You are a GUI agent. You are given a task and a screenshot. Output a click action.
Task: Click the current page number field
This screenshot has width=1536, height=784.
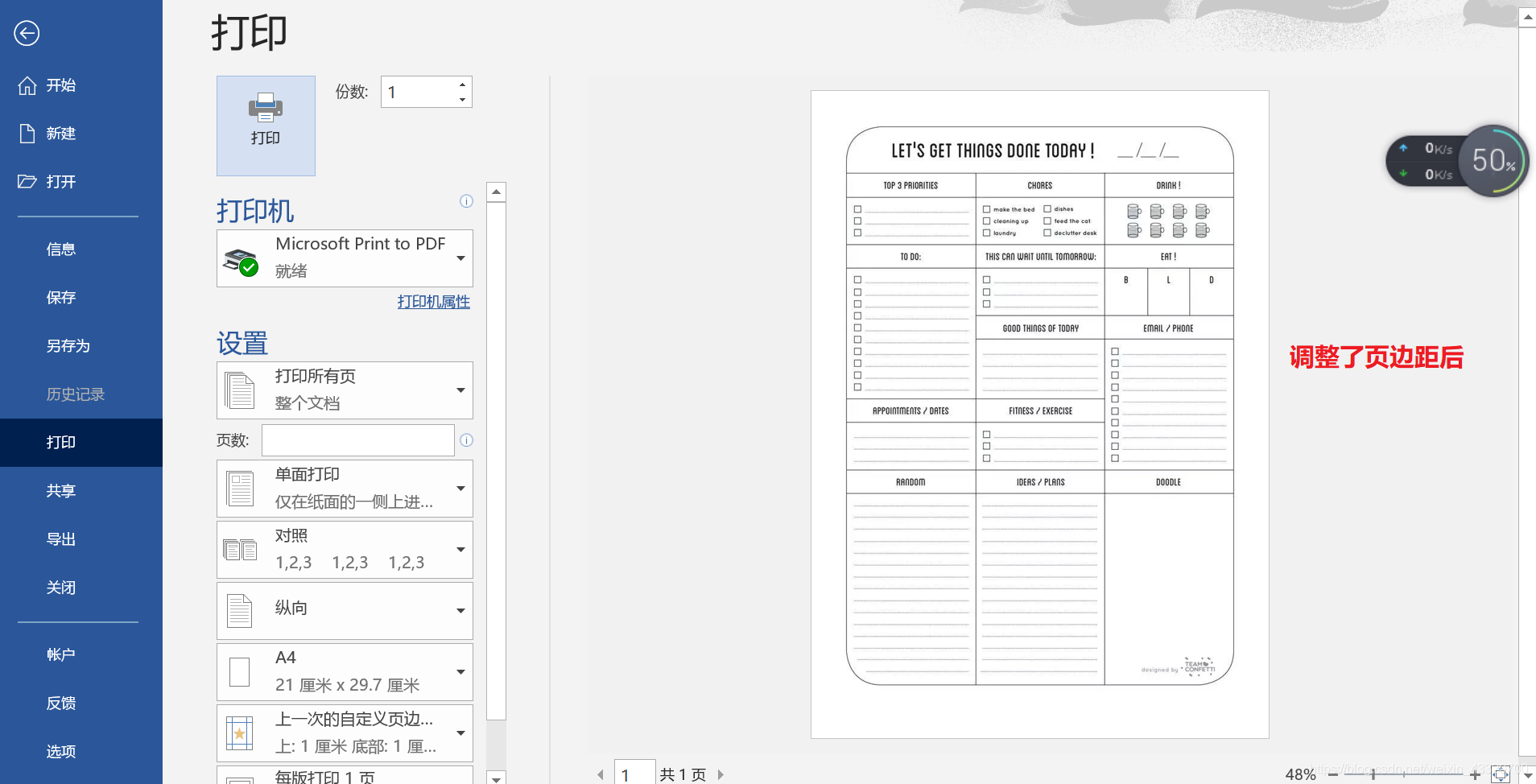[635, 773]
